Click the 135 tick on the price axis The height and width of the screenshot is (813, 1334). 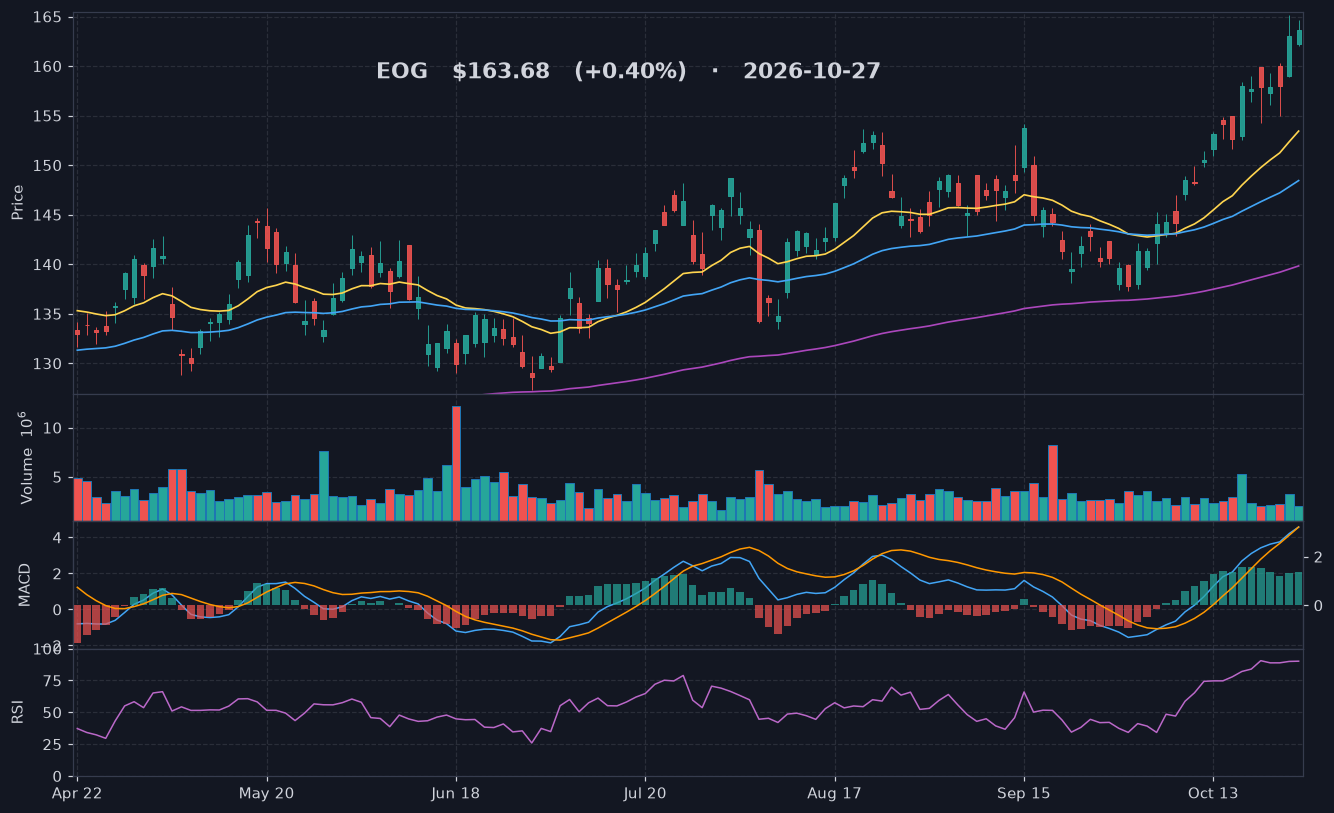[48, 315]
